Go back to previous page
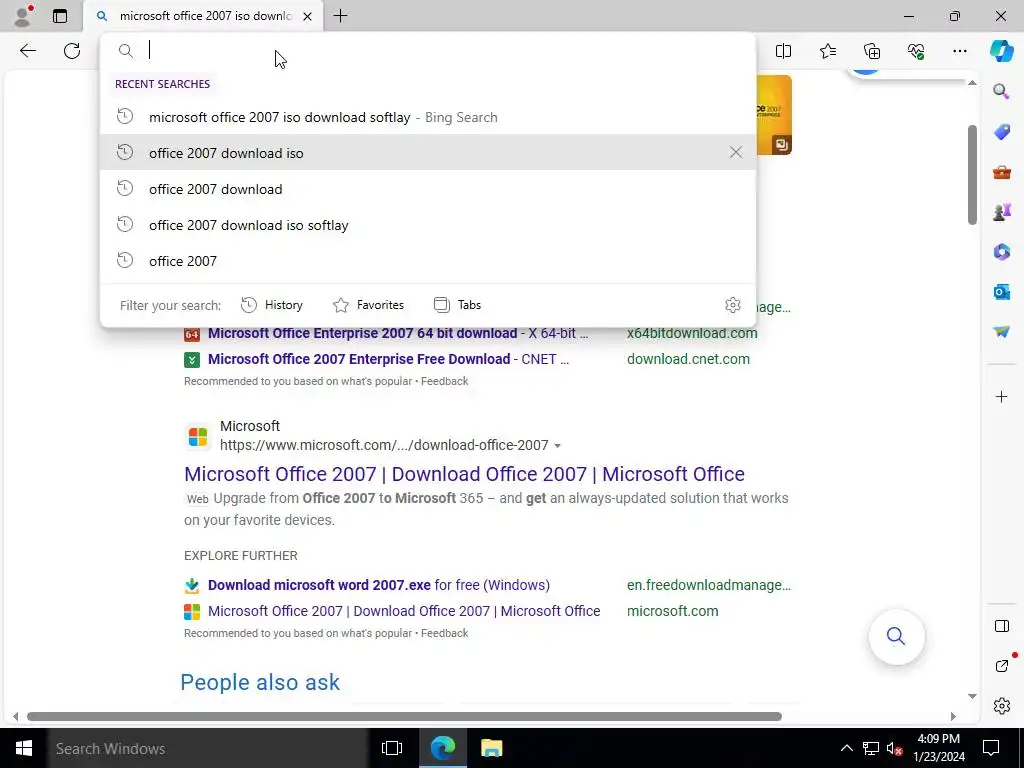The width and height of the screenshot is (1024, 768). point(27,51)
